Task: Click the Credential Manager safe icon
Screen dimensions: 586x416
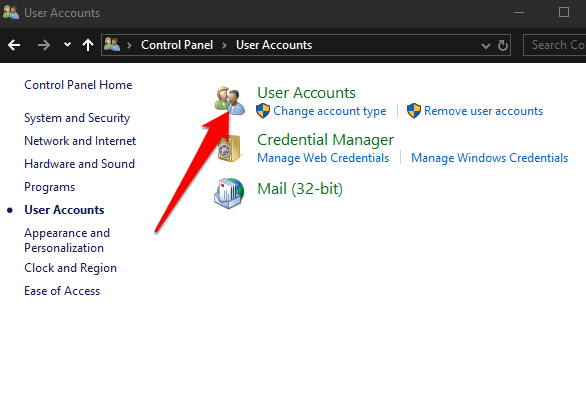Action: (x=229, y=148)
